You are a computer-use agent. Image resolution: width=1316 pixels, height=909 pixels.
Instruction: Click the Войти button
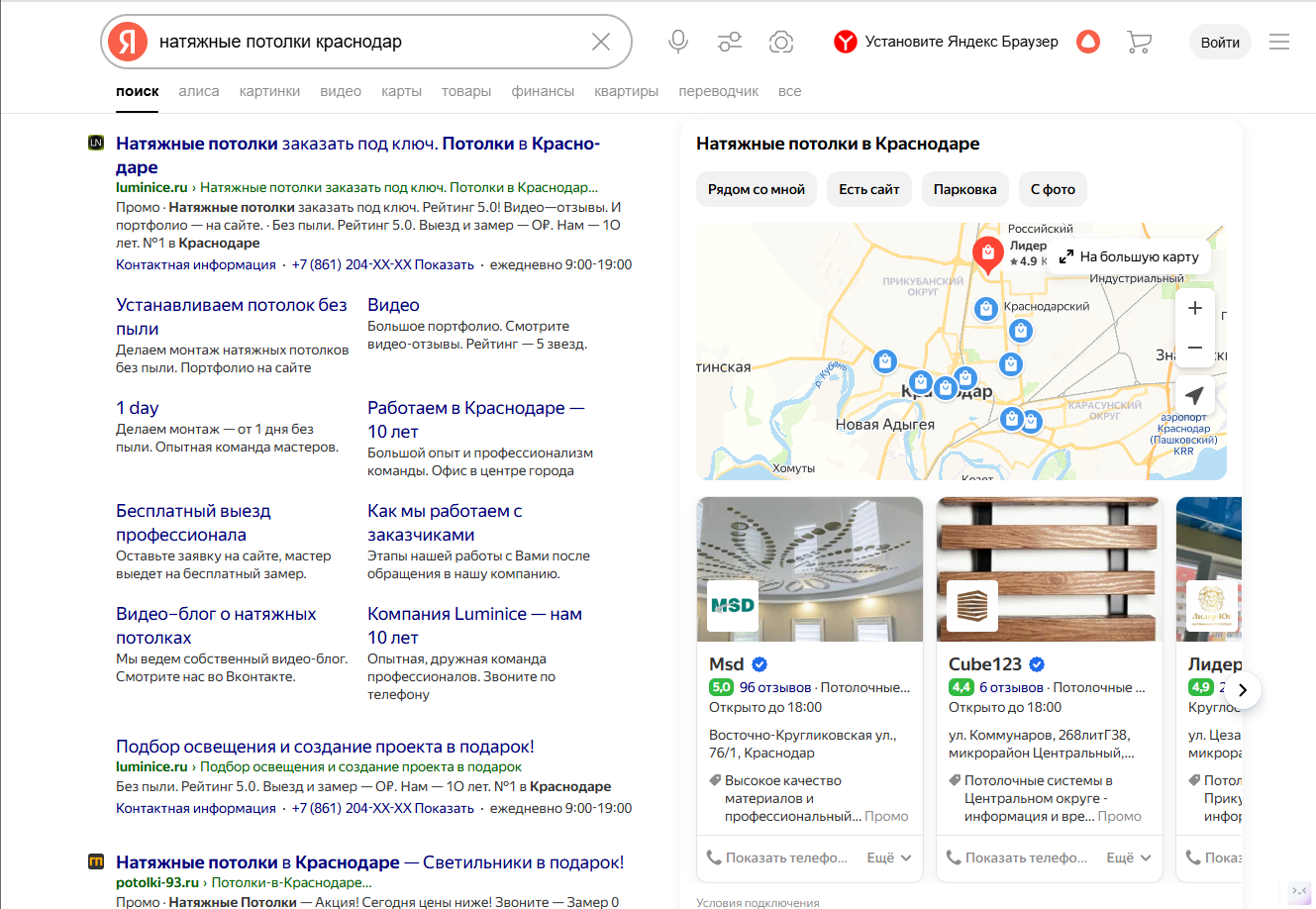[x=1220, y=42]
